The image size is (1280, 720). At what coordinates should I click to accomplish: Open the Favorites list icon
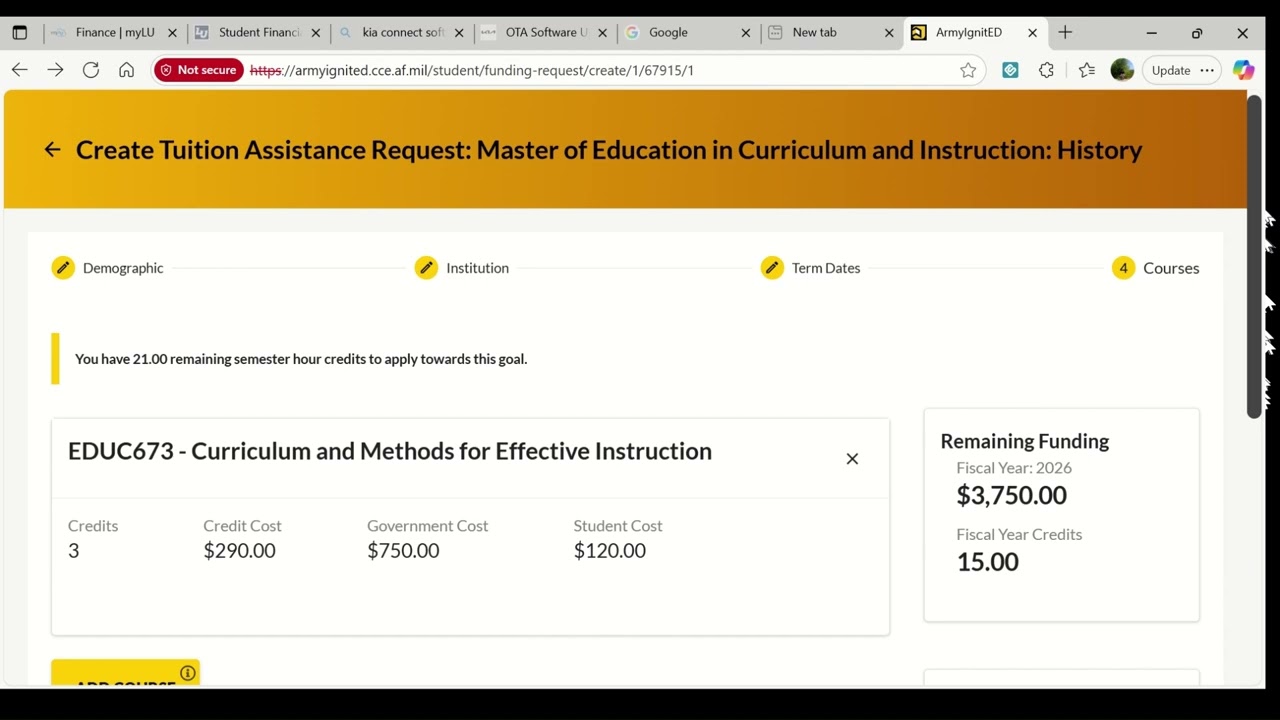[1087, 70]
